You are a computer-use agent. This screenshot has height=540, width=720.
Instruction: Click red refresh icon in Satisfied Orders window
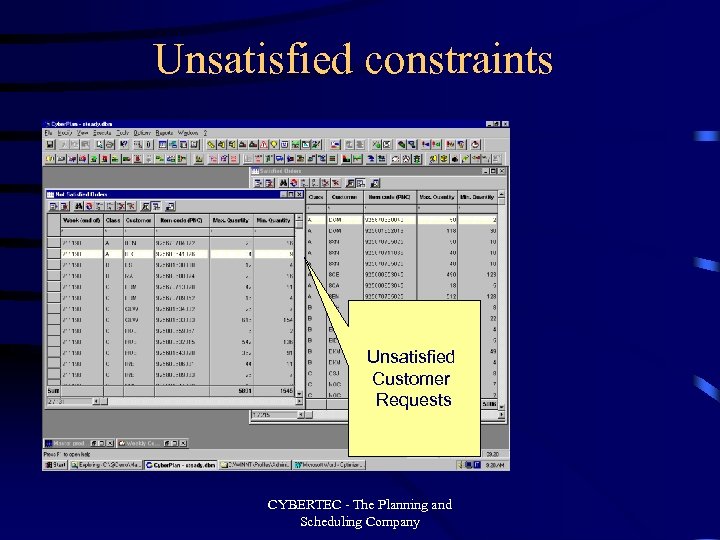click(x=294, y=183)
